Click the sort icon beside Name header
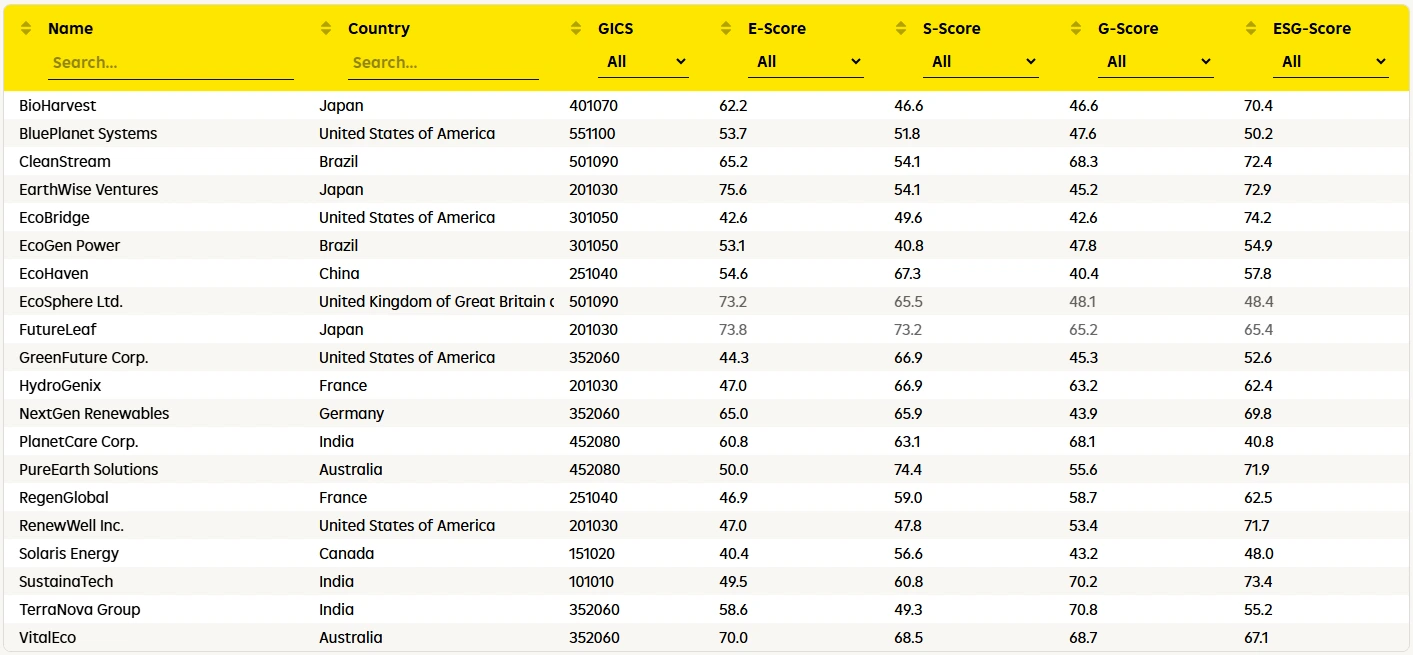This screenshot has height=655, width=1413. [x=27, y=29]
